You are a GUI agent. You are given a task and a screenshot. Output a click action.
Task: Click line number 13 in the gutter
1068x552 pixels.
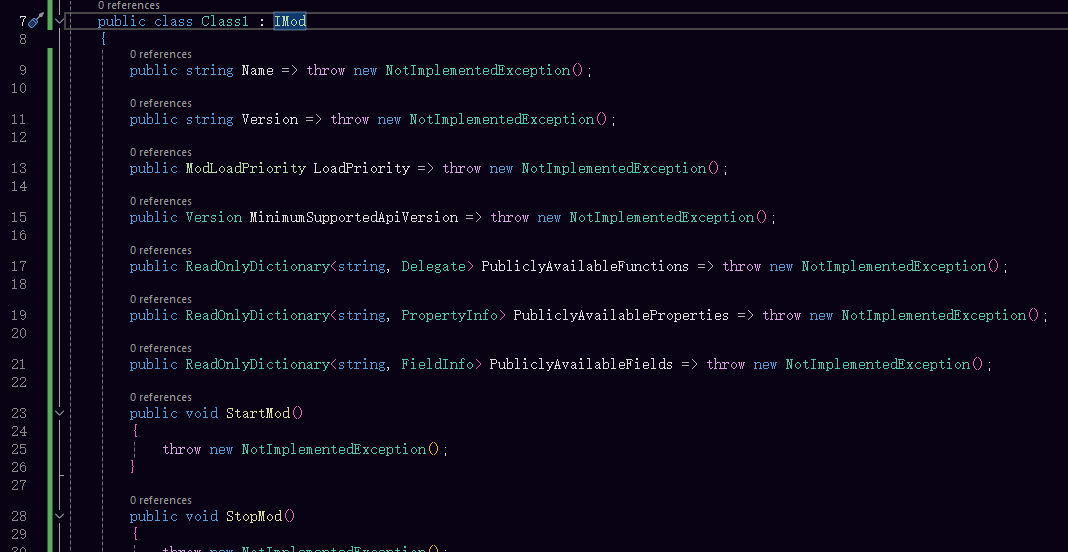[x=22, y=169]
